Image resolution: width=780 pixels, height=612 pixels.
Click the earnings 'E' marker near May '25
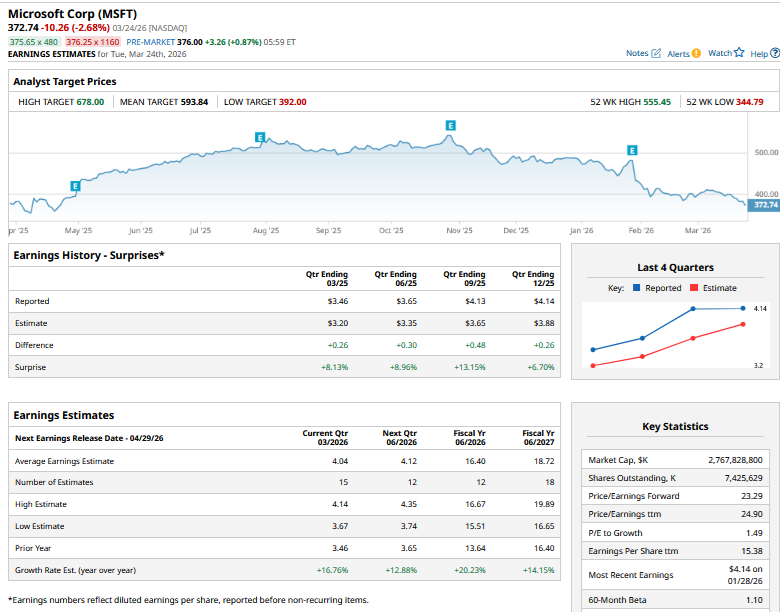click(x=75, y=186)
